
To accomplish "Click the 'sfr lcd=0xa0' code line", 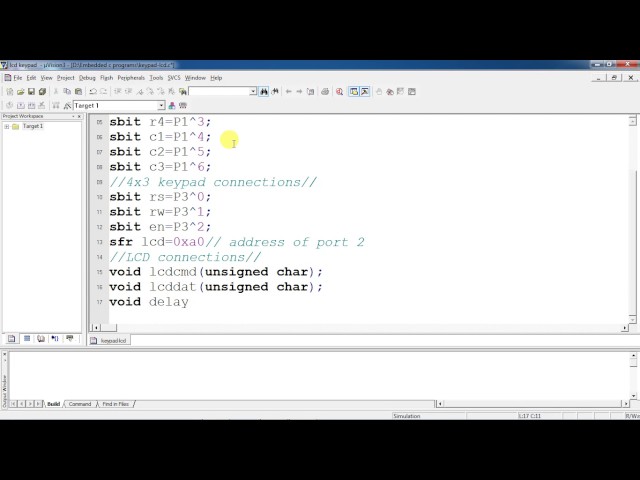I will tap(157, 242).
